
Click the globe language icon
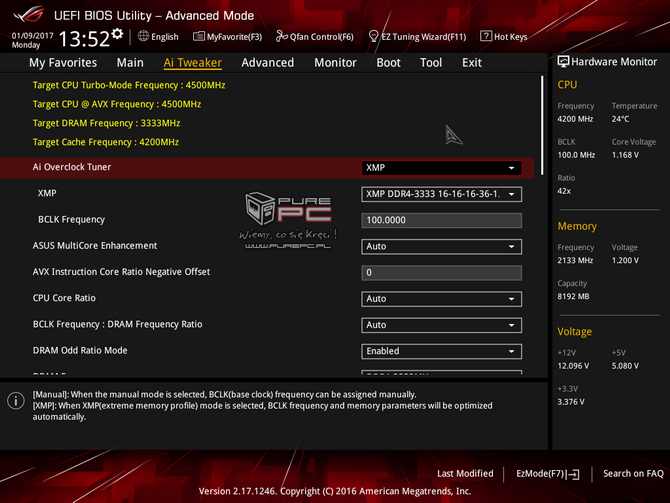click(x=143, y=36)
